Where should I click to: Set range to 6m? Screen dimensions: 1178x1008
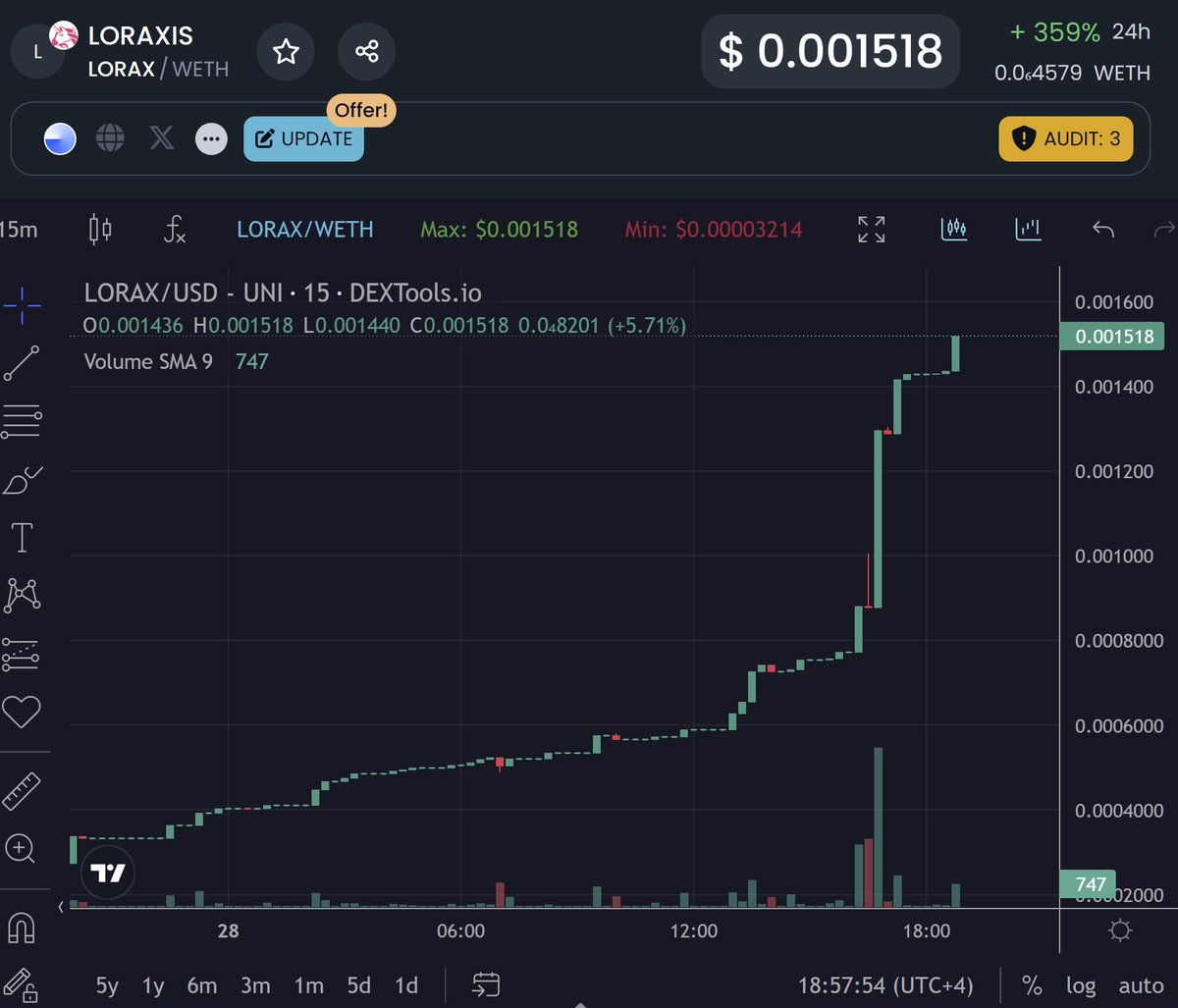(x=201, y=985)
